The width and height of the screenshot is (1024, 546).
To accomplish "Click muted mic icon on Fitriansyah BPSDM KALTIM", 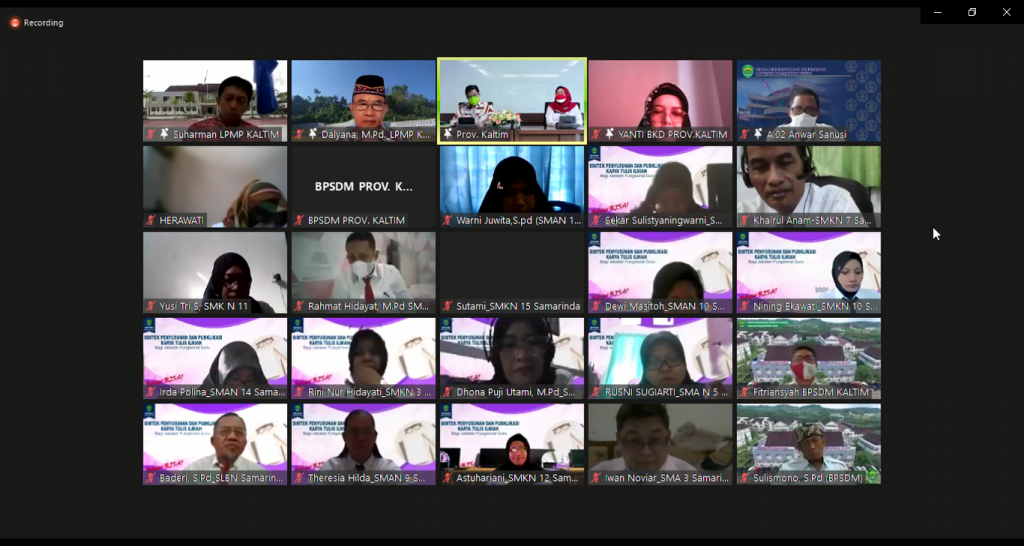I will tap(744, 393).
